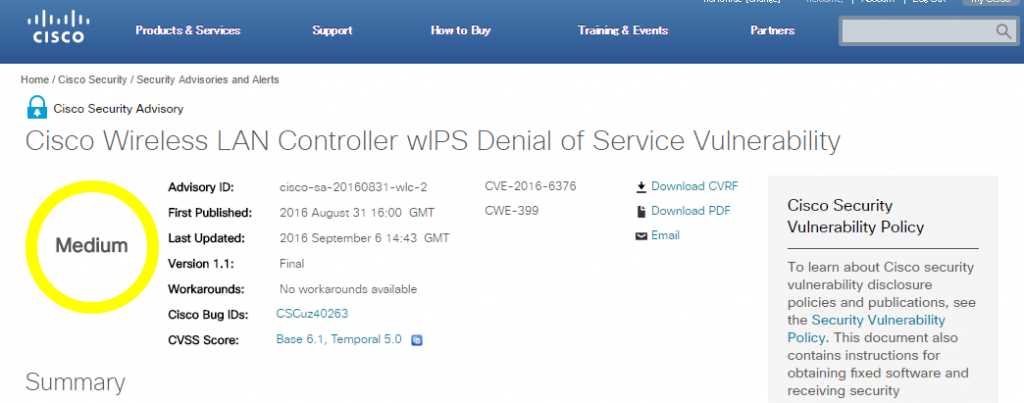Click the search magnifier icon
This screenshot has height=403, width=1024.
click(1003, 31)
